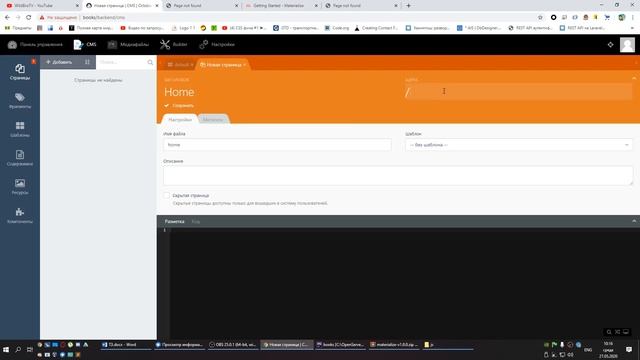The image size is (640, 360).
Task: Open the default theme tab dropdown
Action: click(180, 64)
